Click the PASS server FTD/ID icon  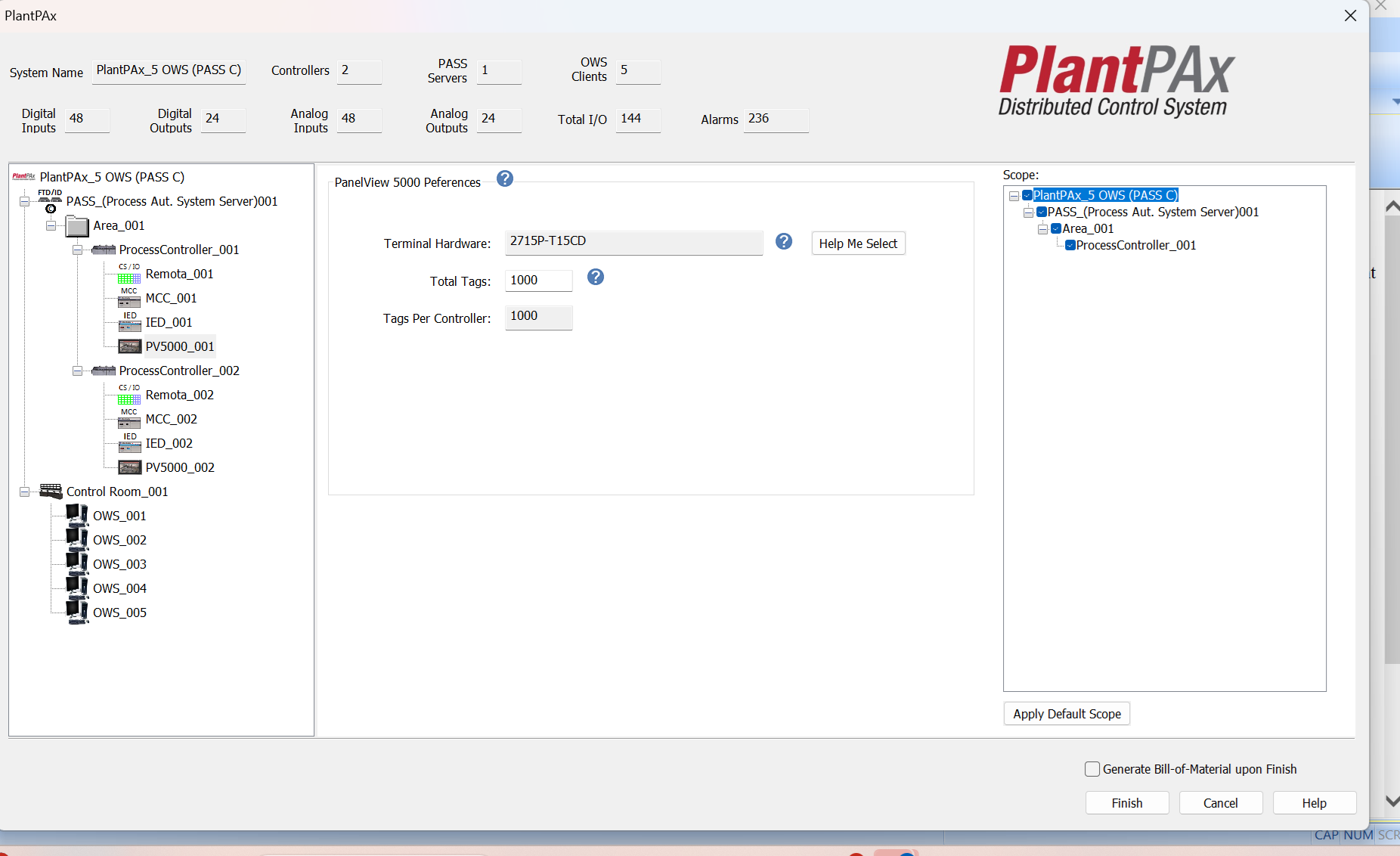pos(51,201)
